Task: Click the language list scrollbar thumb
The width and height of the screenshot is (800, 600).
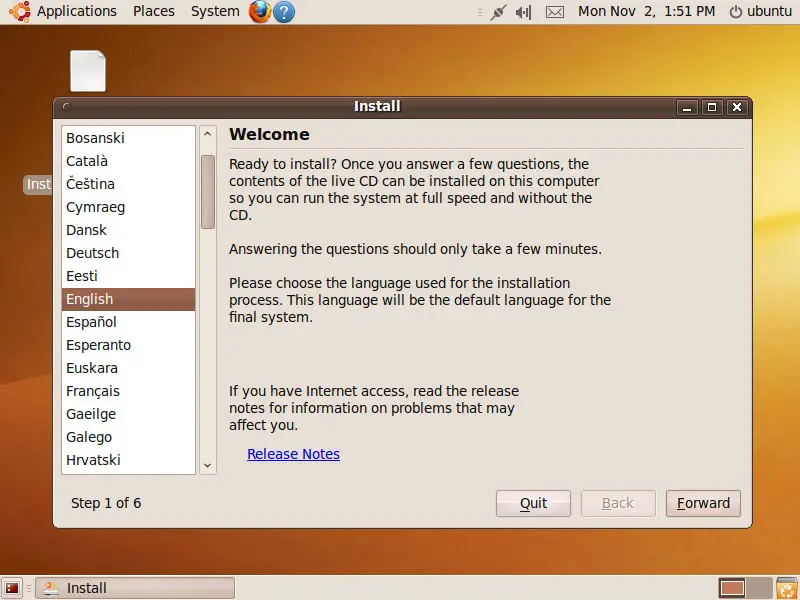Action: [x=208, y=191]
